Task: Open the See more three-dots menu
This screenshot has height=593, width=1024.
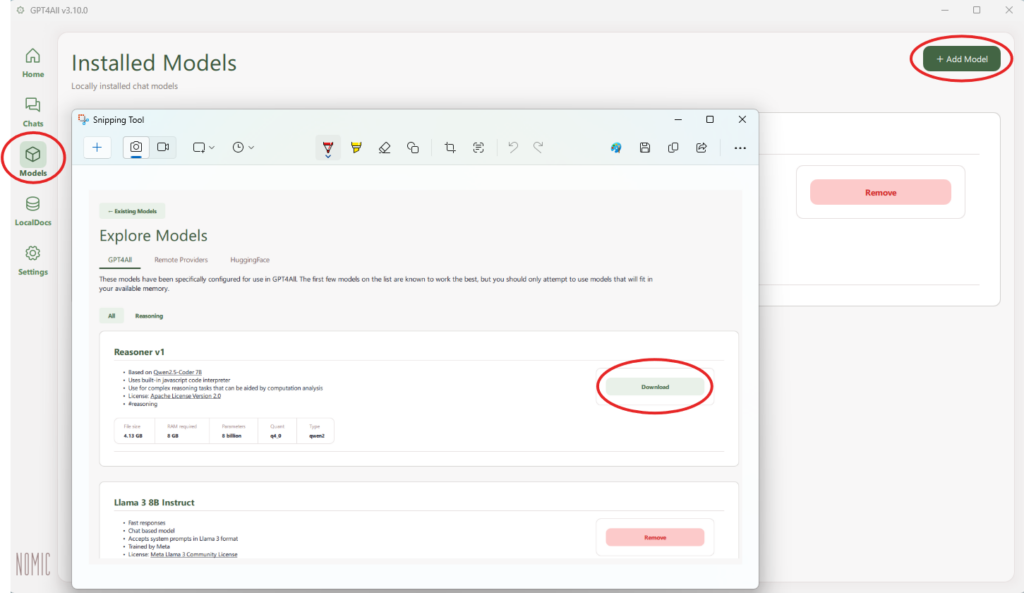Action: tap(740, 148)
